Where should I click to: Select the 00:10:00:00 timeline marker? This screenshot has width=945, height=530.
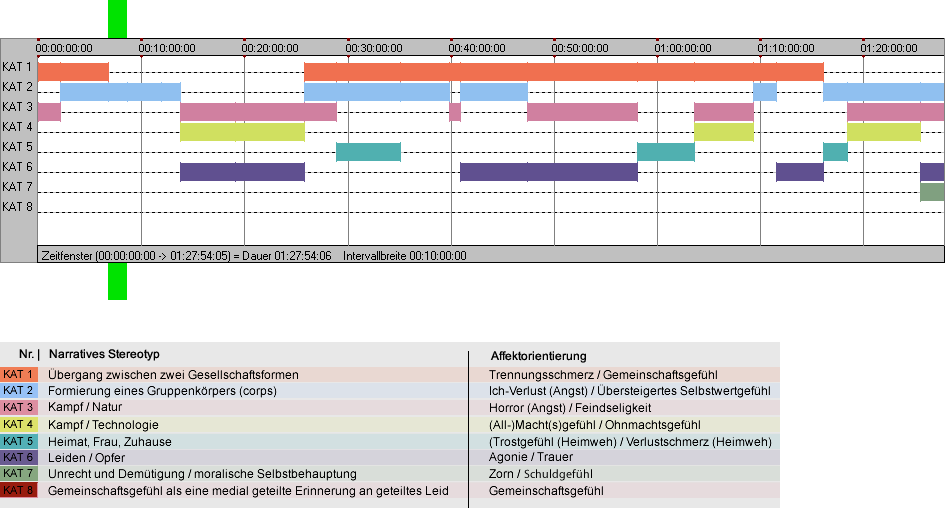[167, 48]
